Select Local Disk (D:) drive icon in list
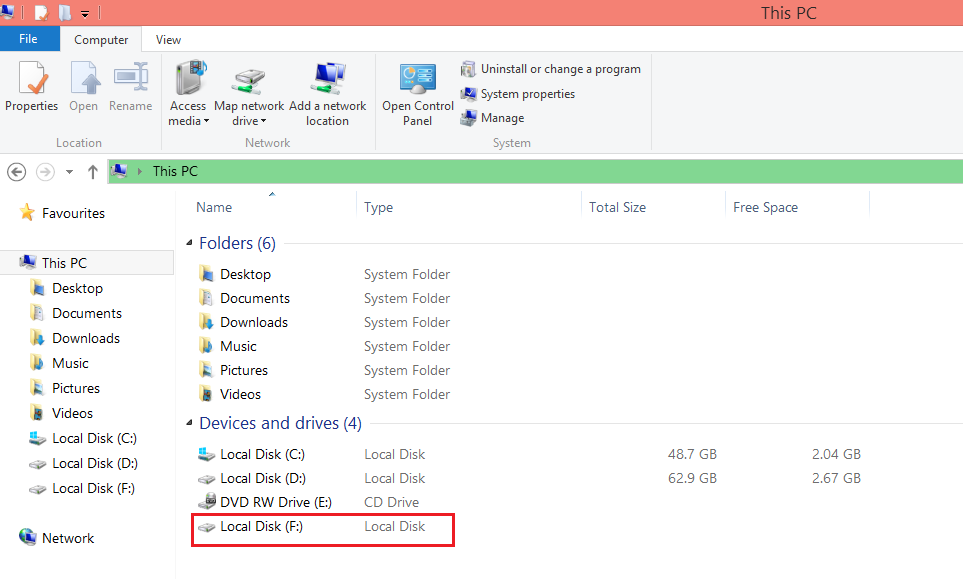This screenshot has height=579, width=963. [x=206, y=478]
